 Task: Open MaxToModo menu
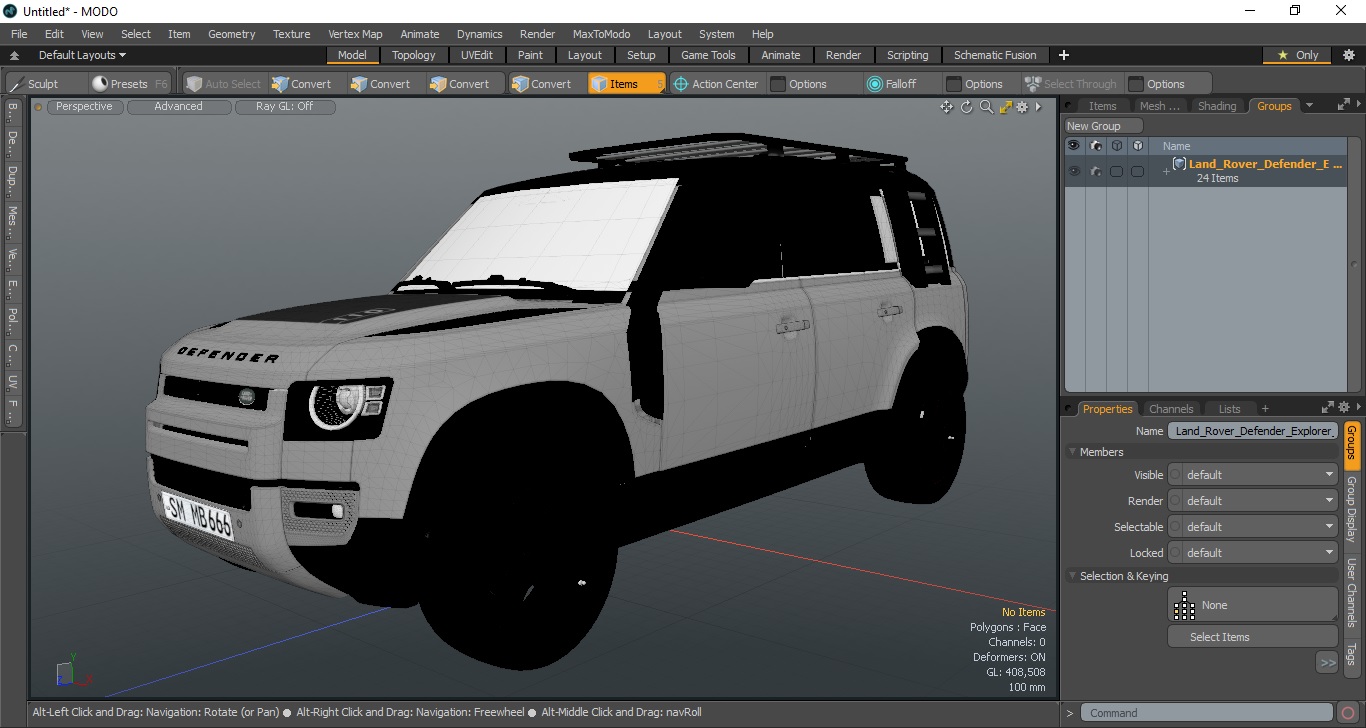click(x=601, y=34)
